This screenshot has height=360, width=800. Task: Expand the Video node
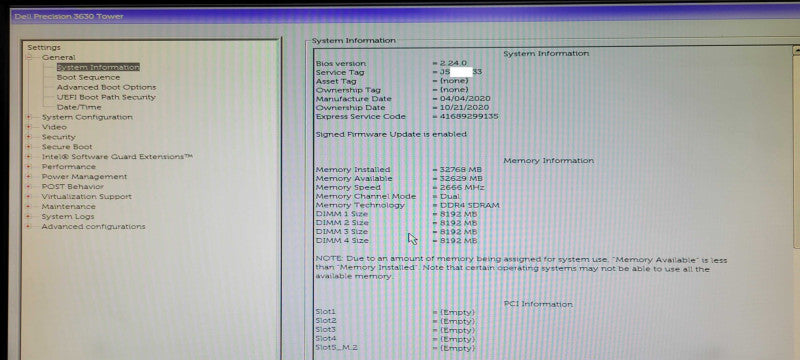point(29,127)
